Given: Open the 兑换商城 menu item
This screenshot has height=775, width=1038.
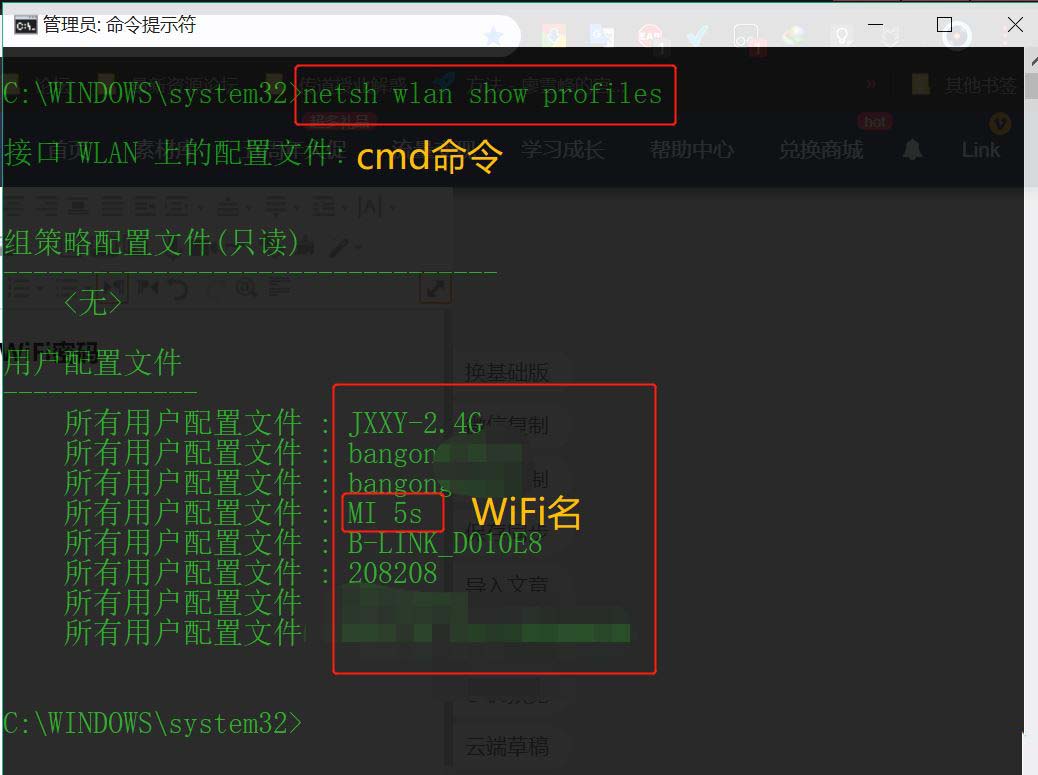Looking at the screenshot, I should (x=821, y=150).
